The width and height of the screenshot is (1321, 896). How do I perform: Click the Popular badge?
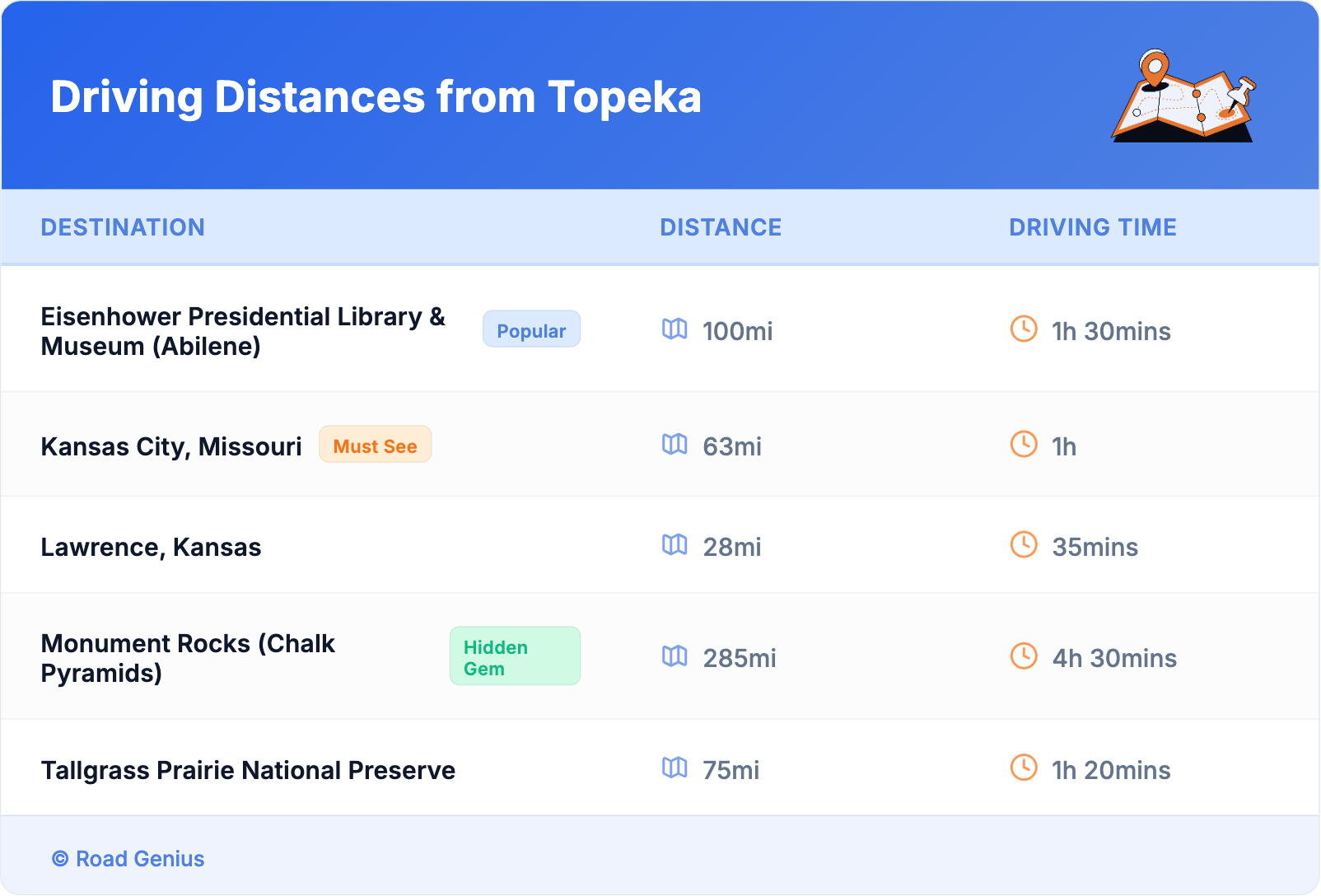531,329
